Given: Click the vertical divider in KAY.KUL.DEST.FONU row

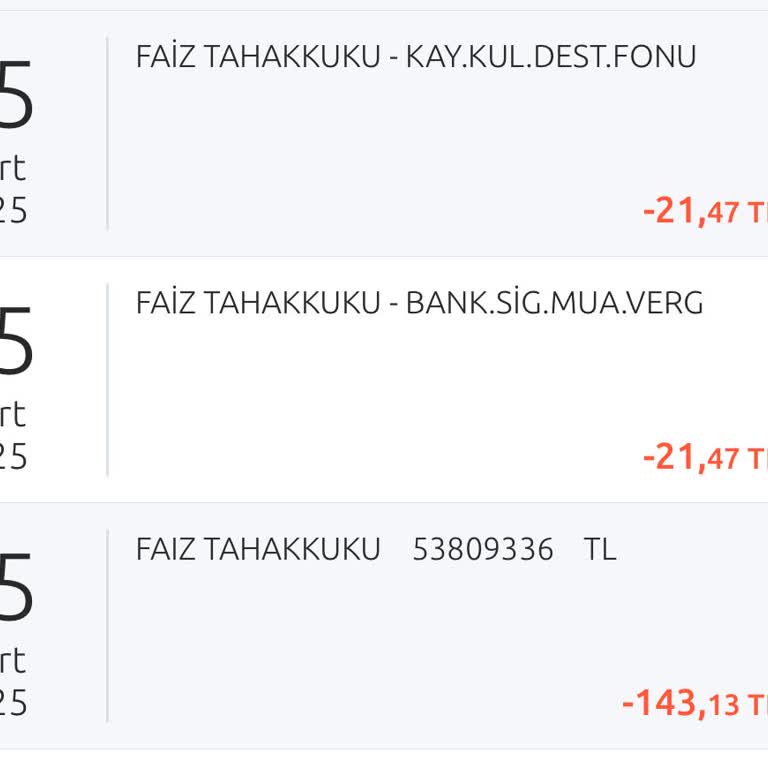Looking at the screenshot, I should pyautogui.click(x=107, y=134).
